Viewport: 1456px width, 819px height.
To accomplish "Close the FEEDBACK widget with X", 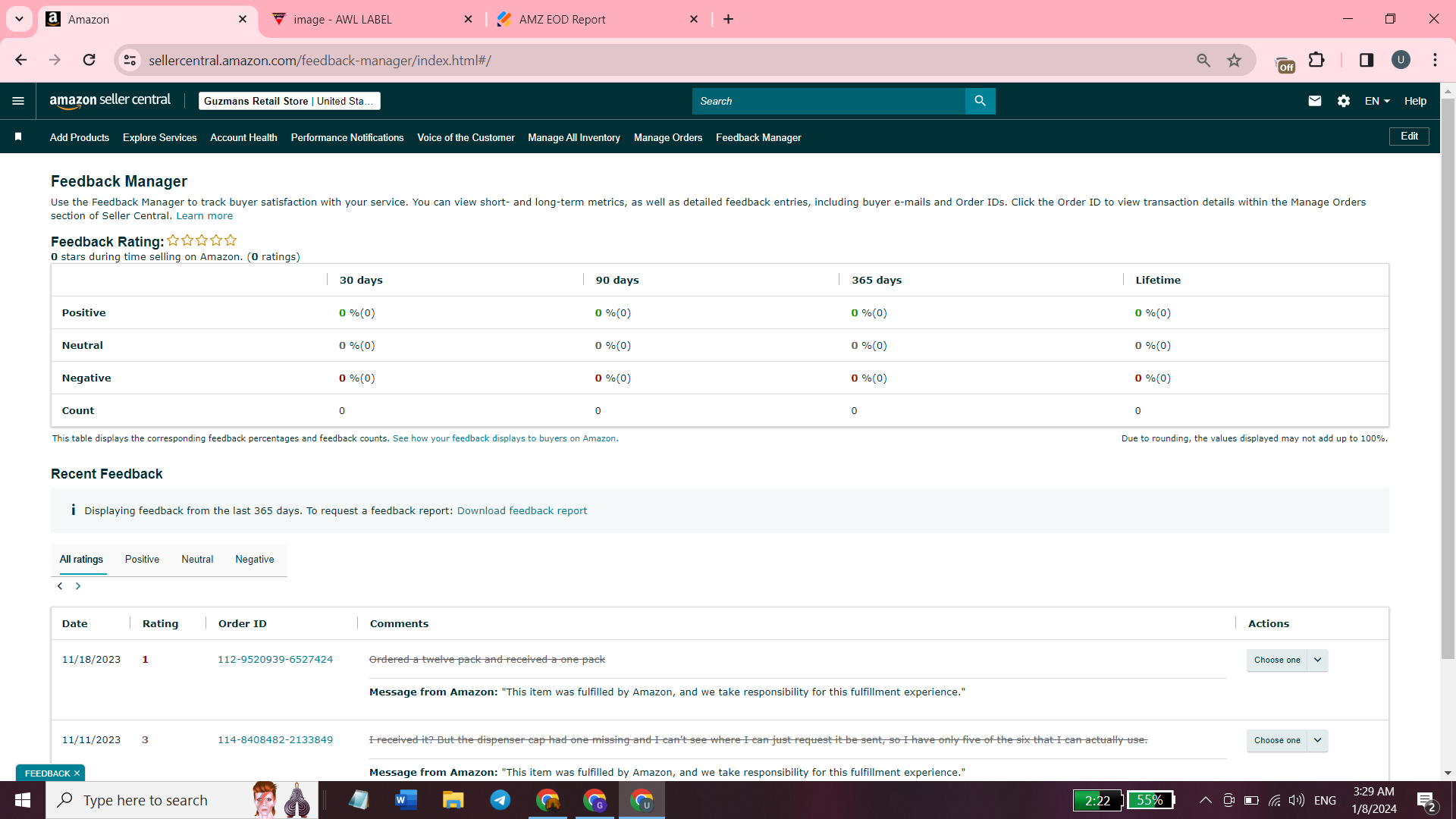I will [x=77, y=773].
